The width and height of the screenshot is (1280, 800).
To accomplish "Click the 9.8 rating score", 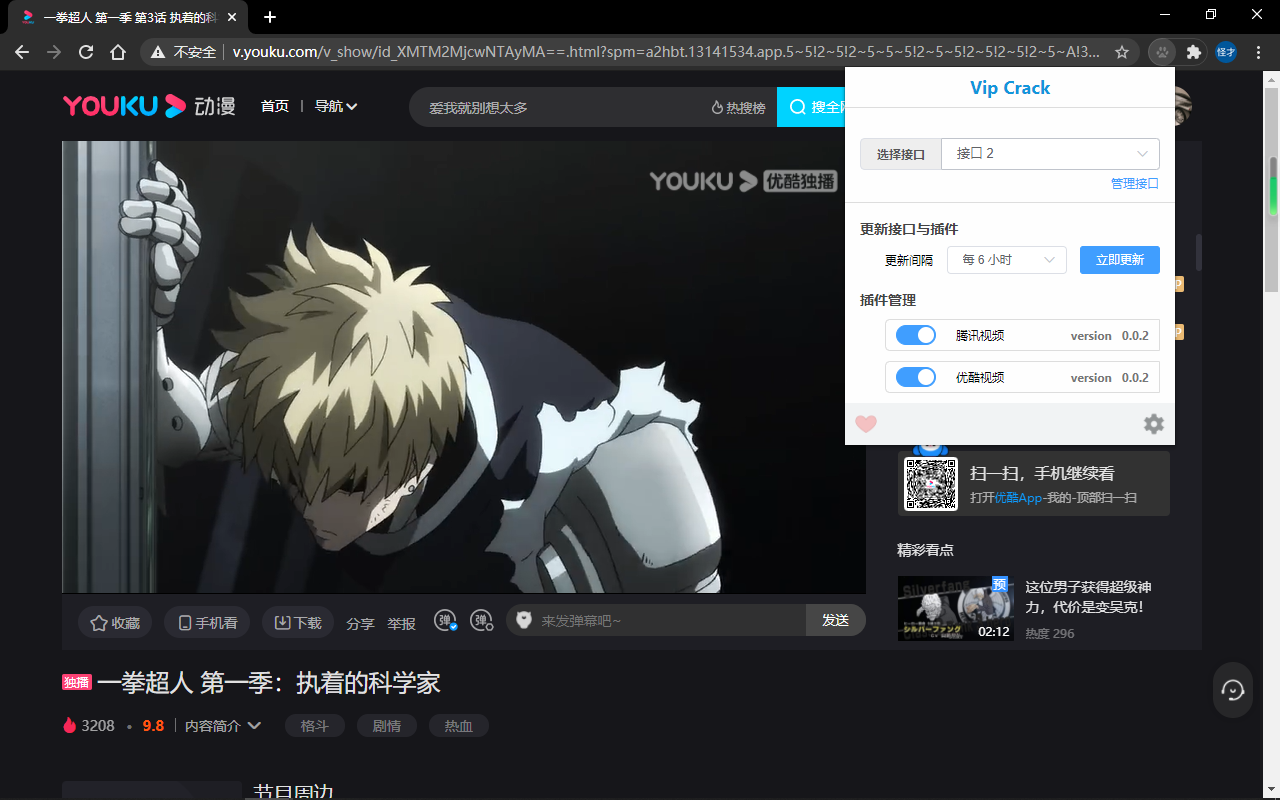I will [153, 726].
